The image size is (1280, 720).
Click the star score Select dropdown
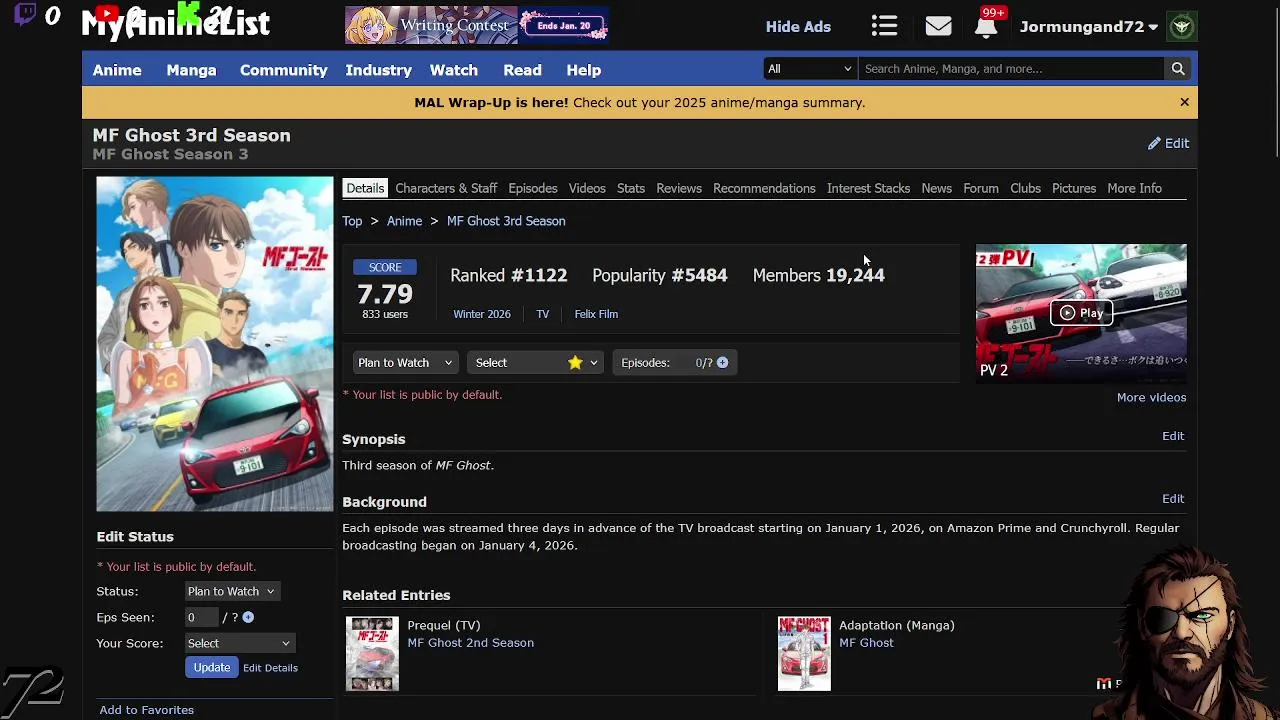[535, 363]
